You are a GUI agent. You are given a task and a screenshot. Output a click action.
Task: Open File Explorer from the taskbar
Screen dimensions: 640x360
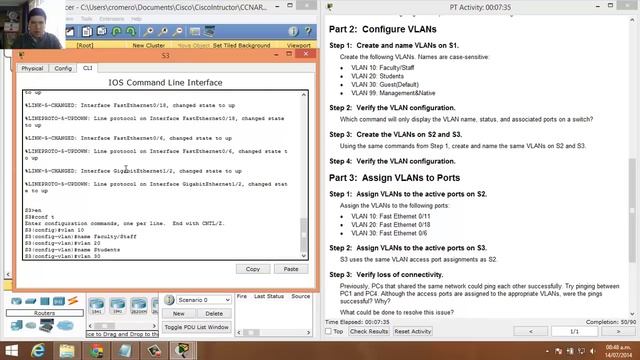(67, 351)
